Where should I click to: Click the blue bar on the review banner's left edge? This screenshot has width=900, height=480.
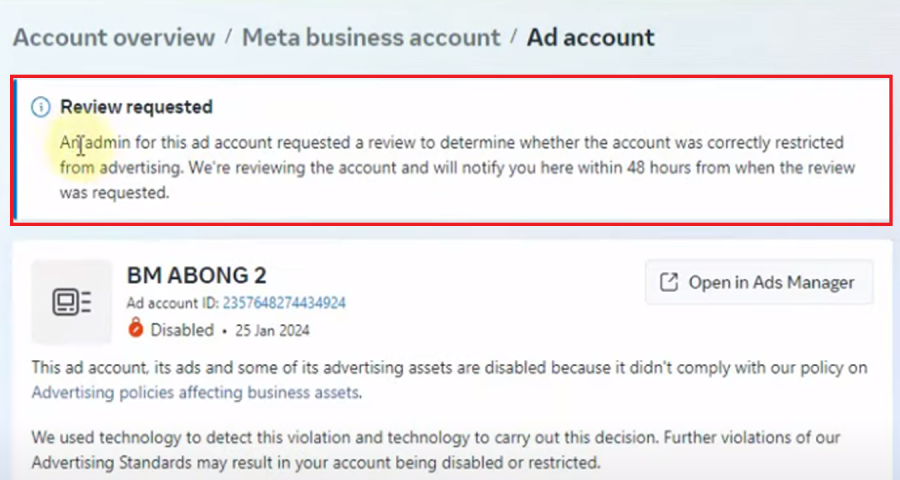tap(15, 150)
